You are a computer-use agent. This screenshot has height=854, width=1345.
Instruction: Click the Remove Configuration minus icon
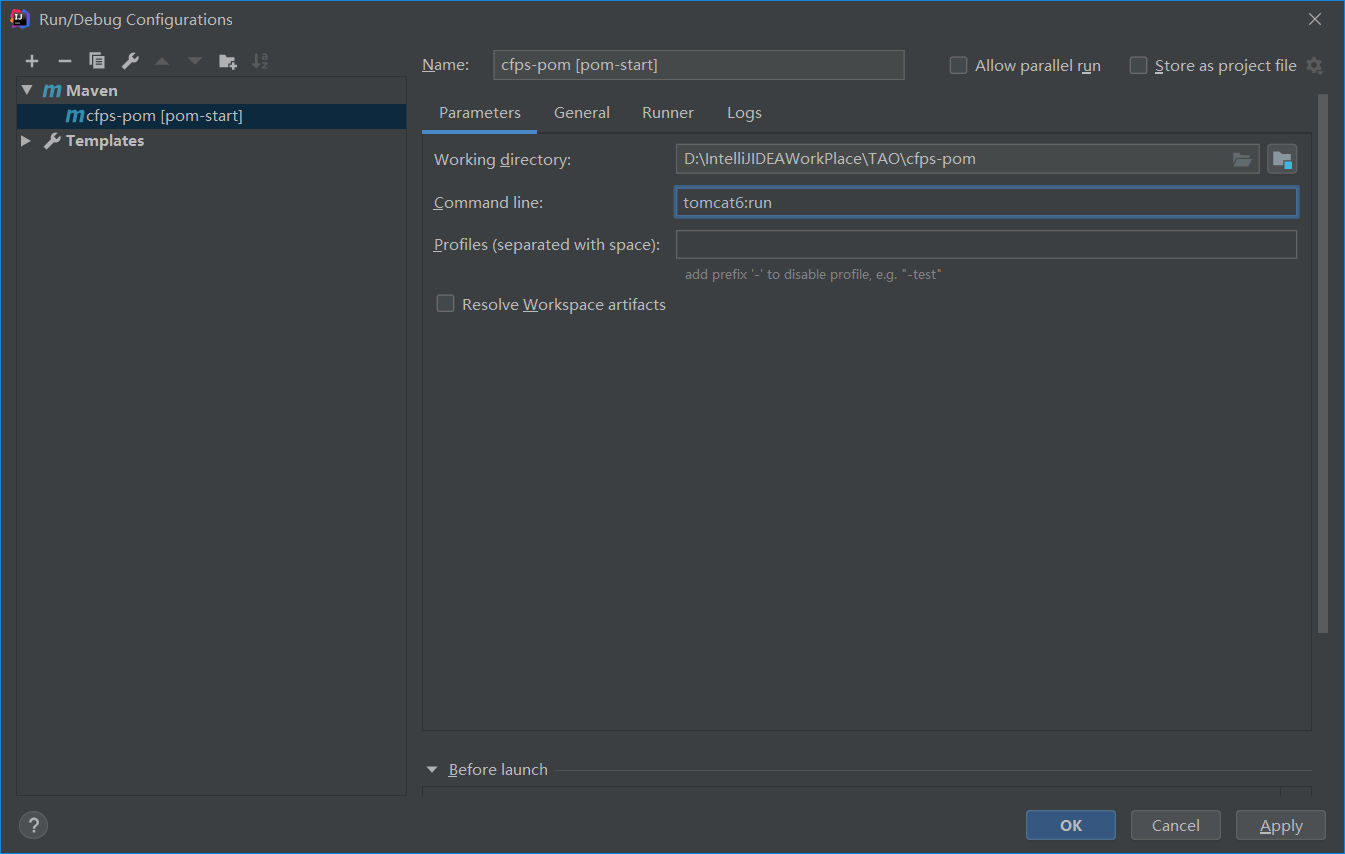[64, 61]
